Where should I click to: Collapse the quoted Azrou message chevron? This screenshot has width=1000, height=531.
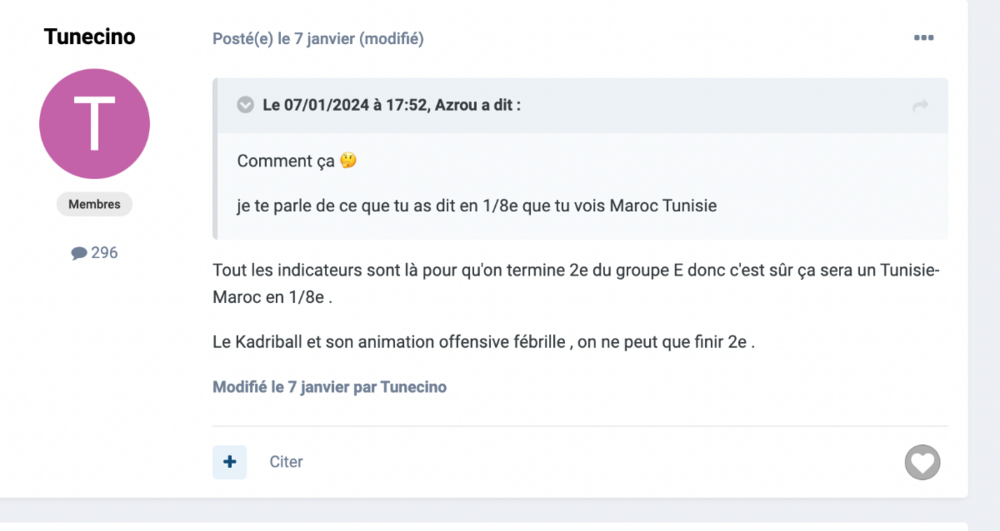pyautogui.click(x=245, y=105)
